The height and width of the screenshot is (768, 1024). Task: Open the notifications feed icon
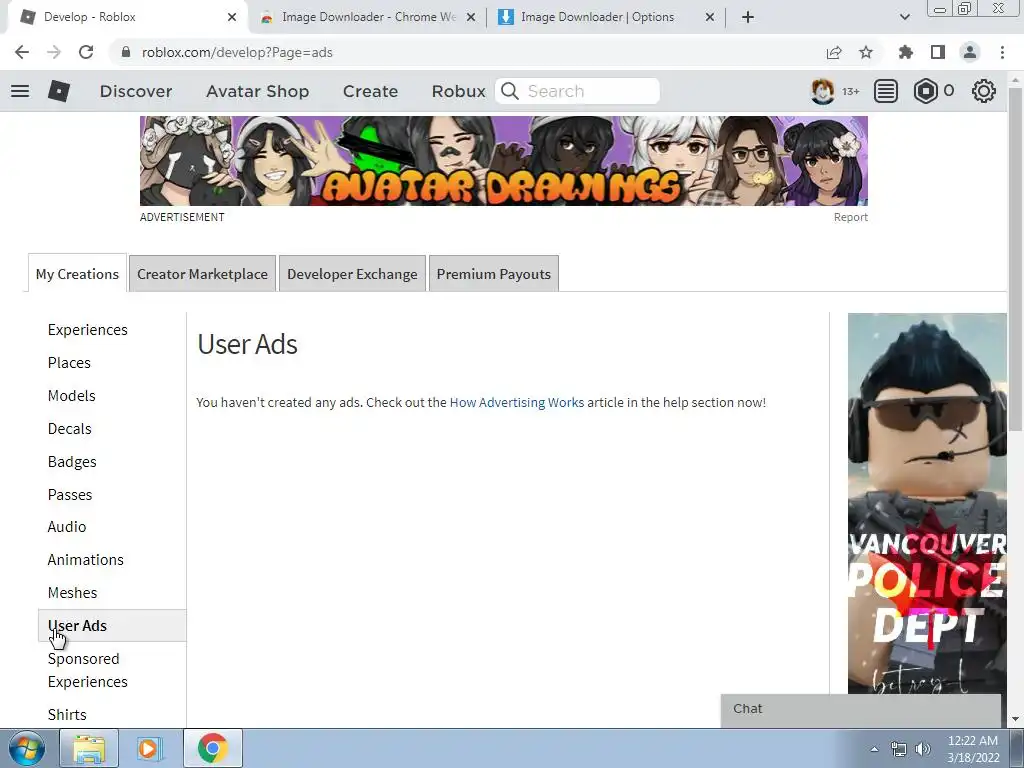pyautogui.click(x=886, y=91)
